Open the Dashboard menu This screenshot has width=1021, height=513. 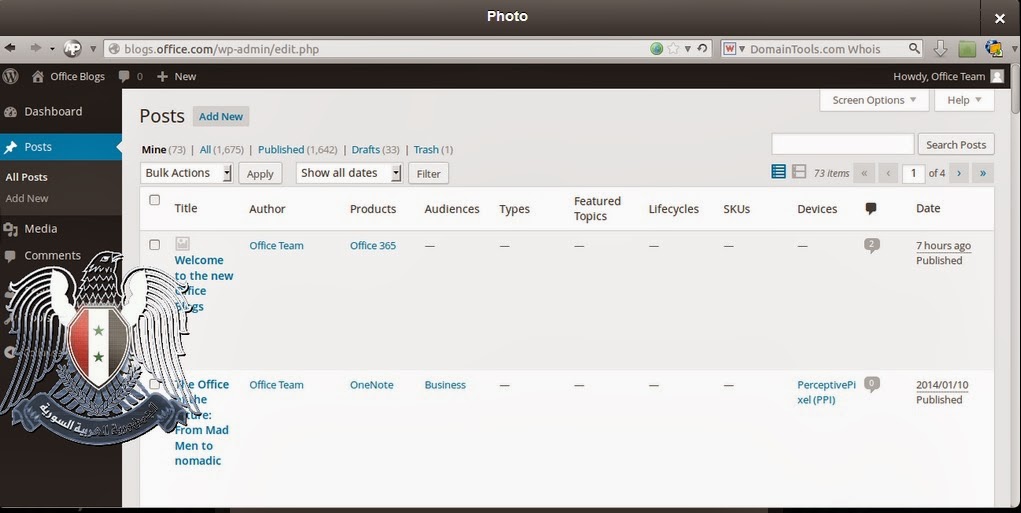53,111
